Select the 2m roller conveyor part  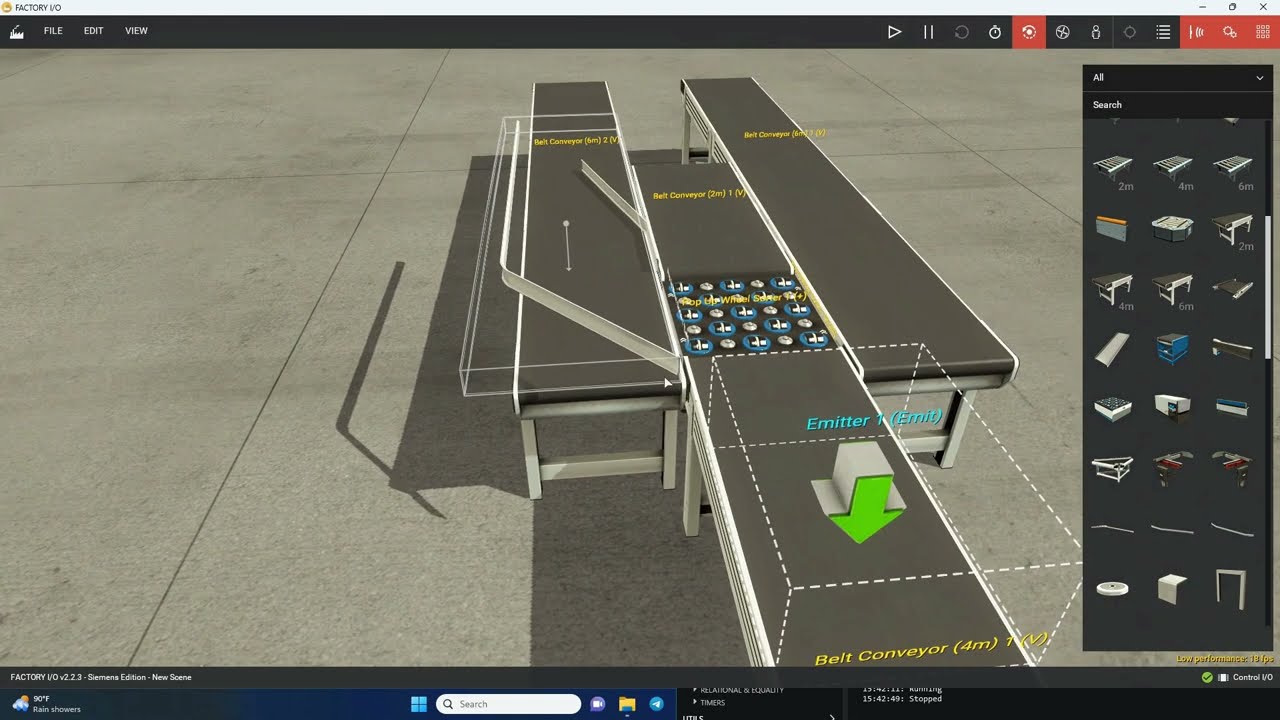point(1112,170)
